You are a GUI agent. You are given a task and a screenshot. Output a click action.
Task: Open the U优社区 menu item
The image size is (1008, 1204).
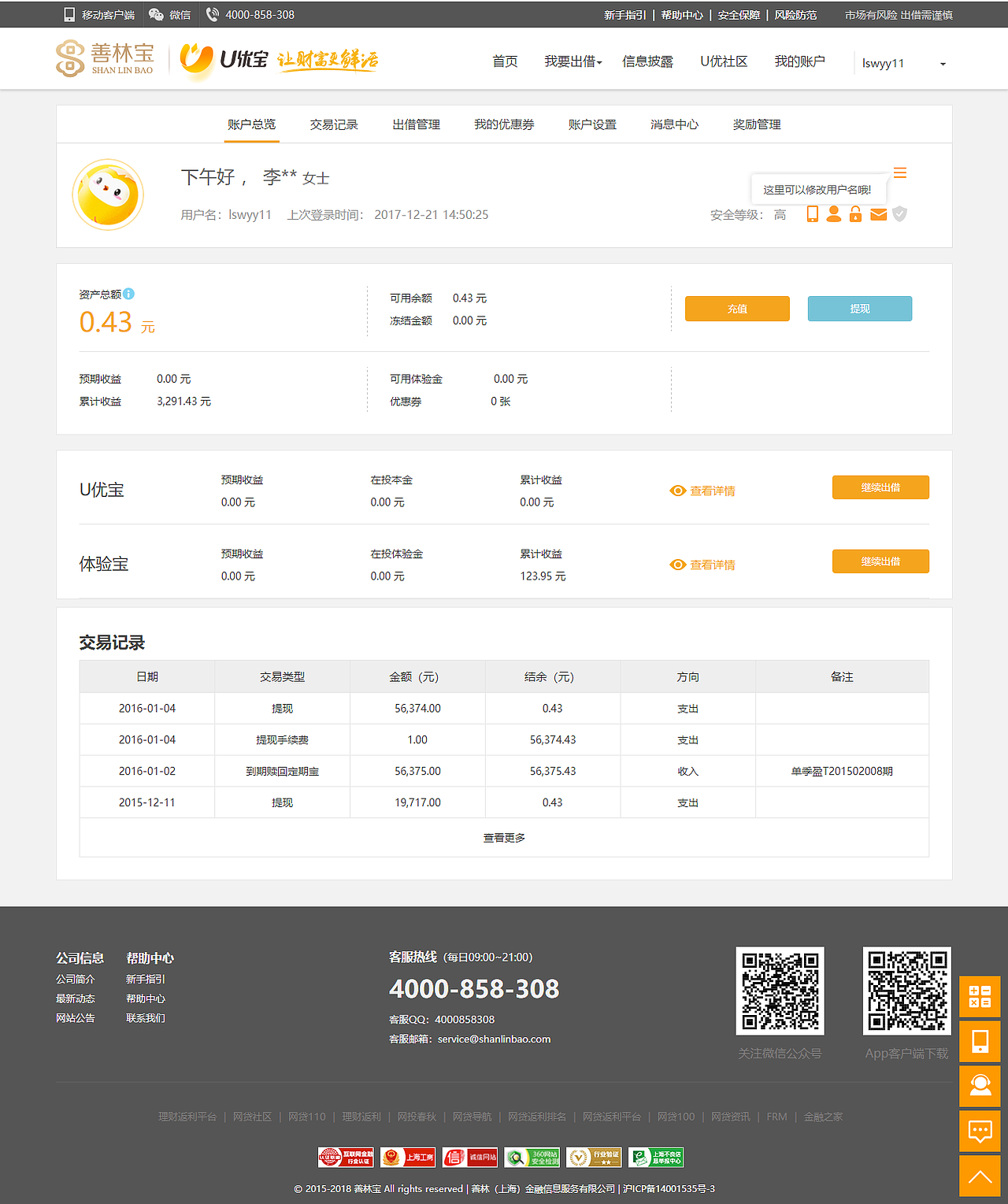tap(724, 61)
